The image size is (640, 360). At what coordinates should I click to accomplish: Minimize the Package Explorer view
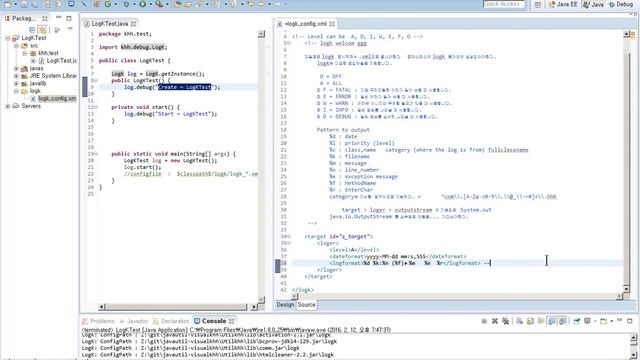(x=58, y=18)
